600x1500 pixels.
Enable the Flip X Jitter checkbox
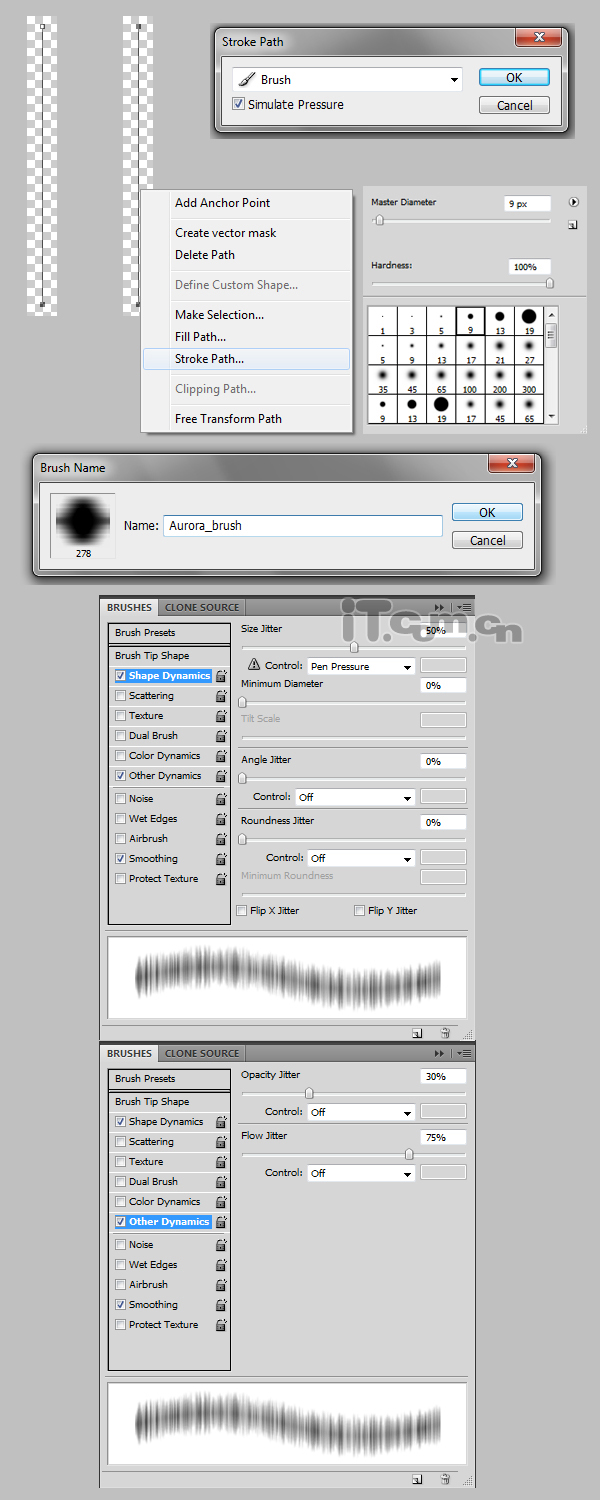[x=242, y=911]
